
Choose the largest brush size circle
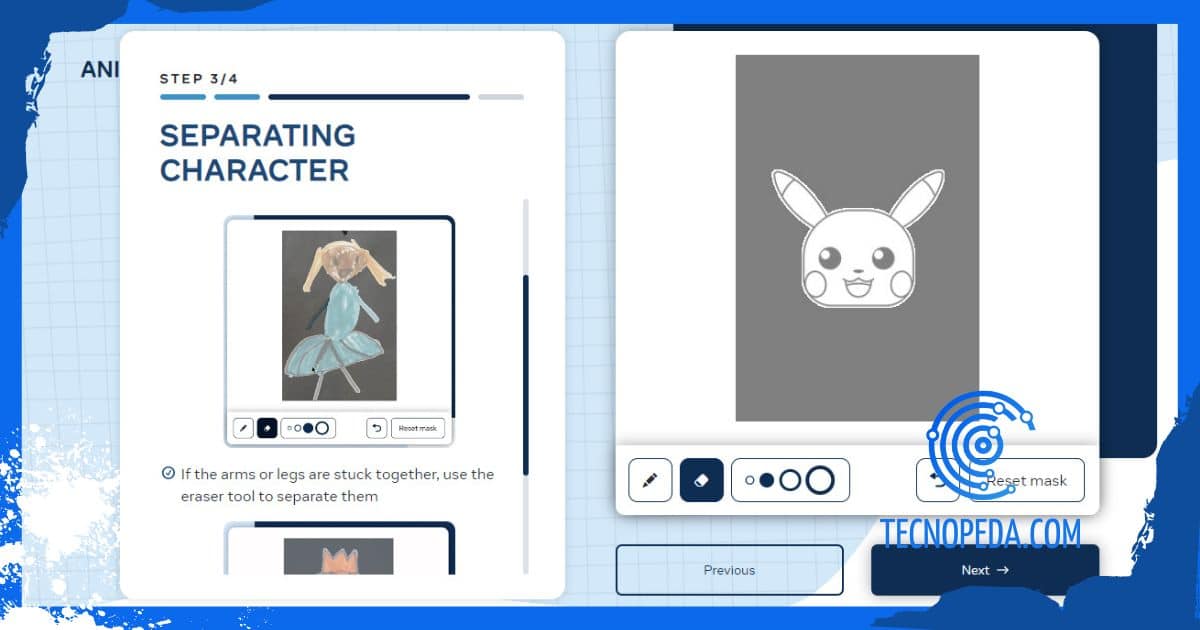[820, 480]
